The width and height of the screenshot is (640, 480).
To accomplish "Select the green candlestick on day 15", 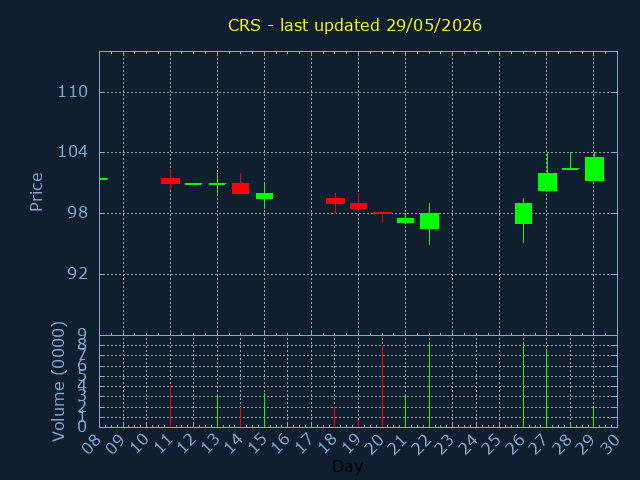I will click(x=264, y=196).
